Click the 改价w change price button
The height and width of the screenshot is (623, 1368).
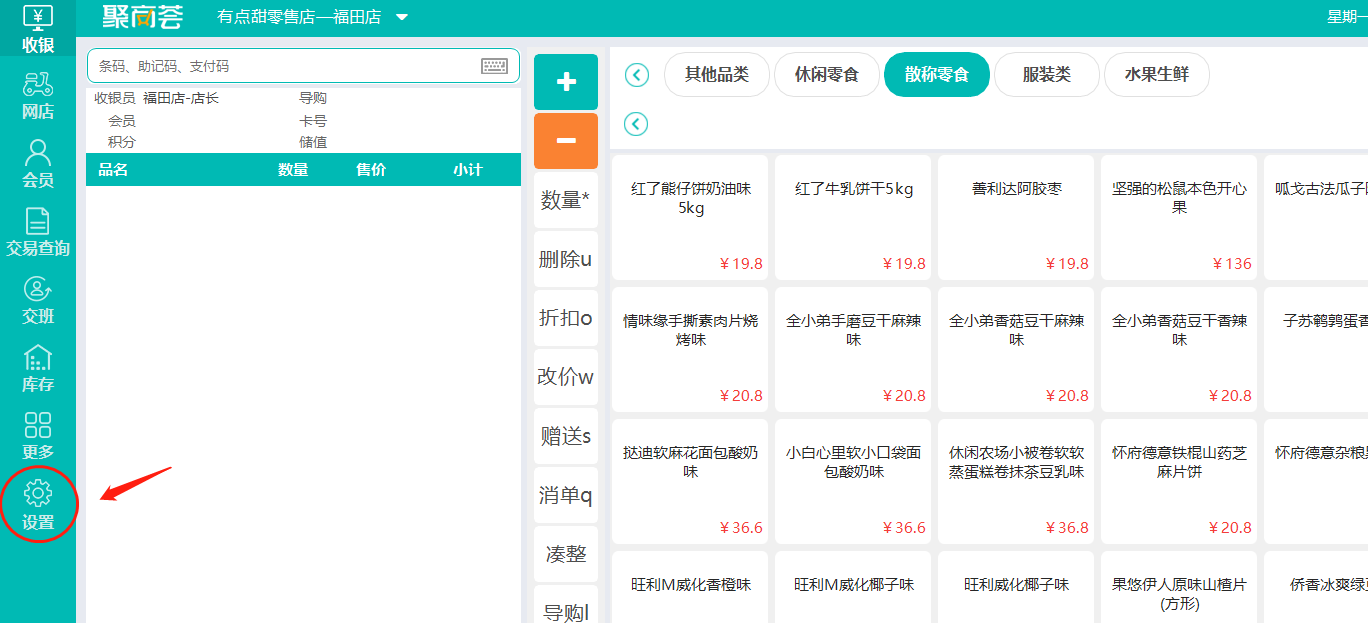566,377
